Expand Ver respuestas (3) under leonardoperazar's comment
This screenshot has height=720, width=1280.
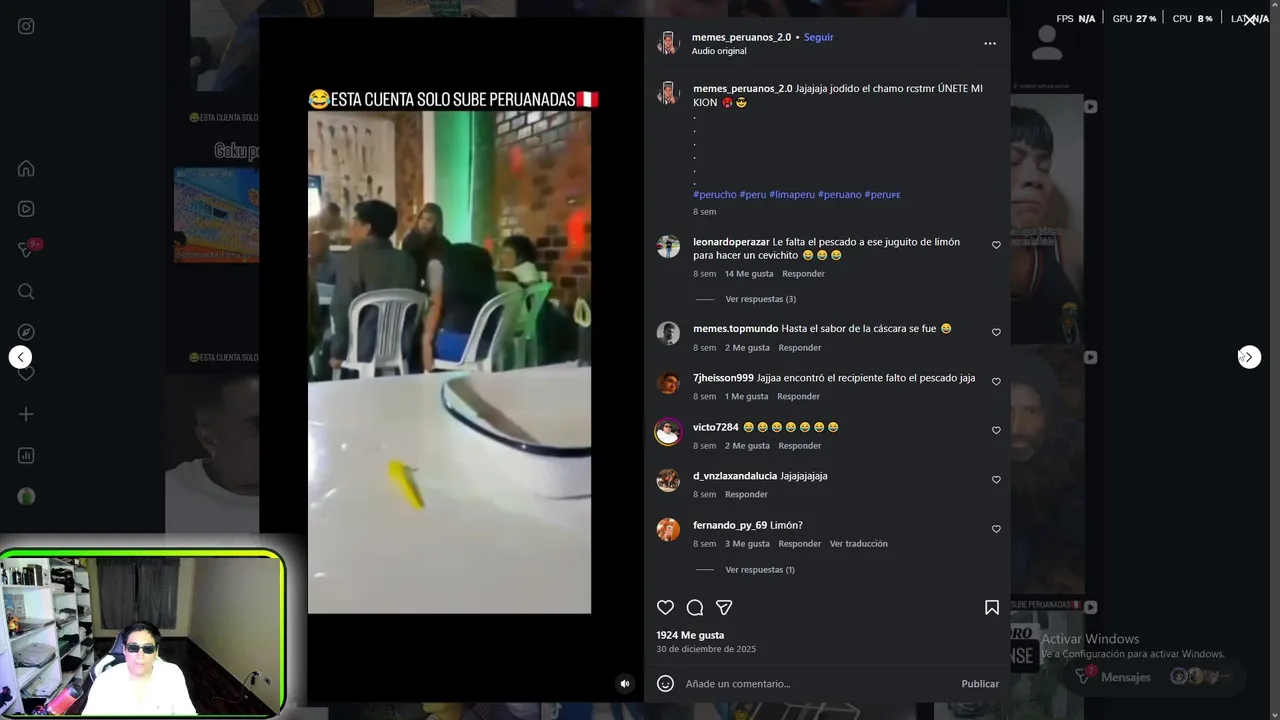[760, 299]
